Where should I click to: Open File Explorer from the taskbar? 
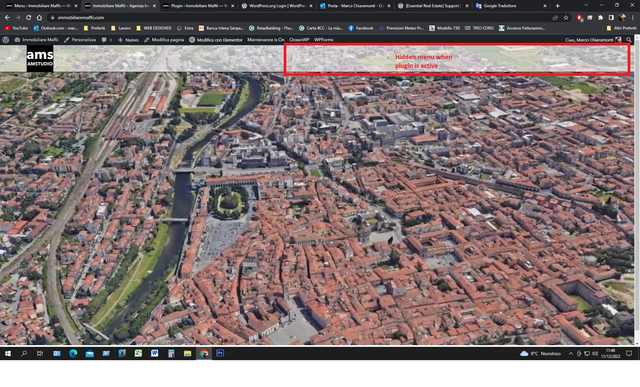[x=187, y=354]
